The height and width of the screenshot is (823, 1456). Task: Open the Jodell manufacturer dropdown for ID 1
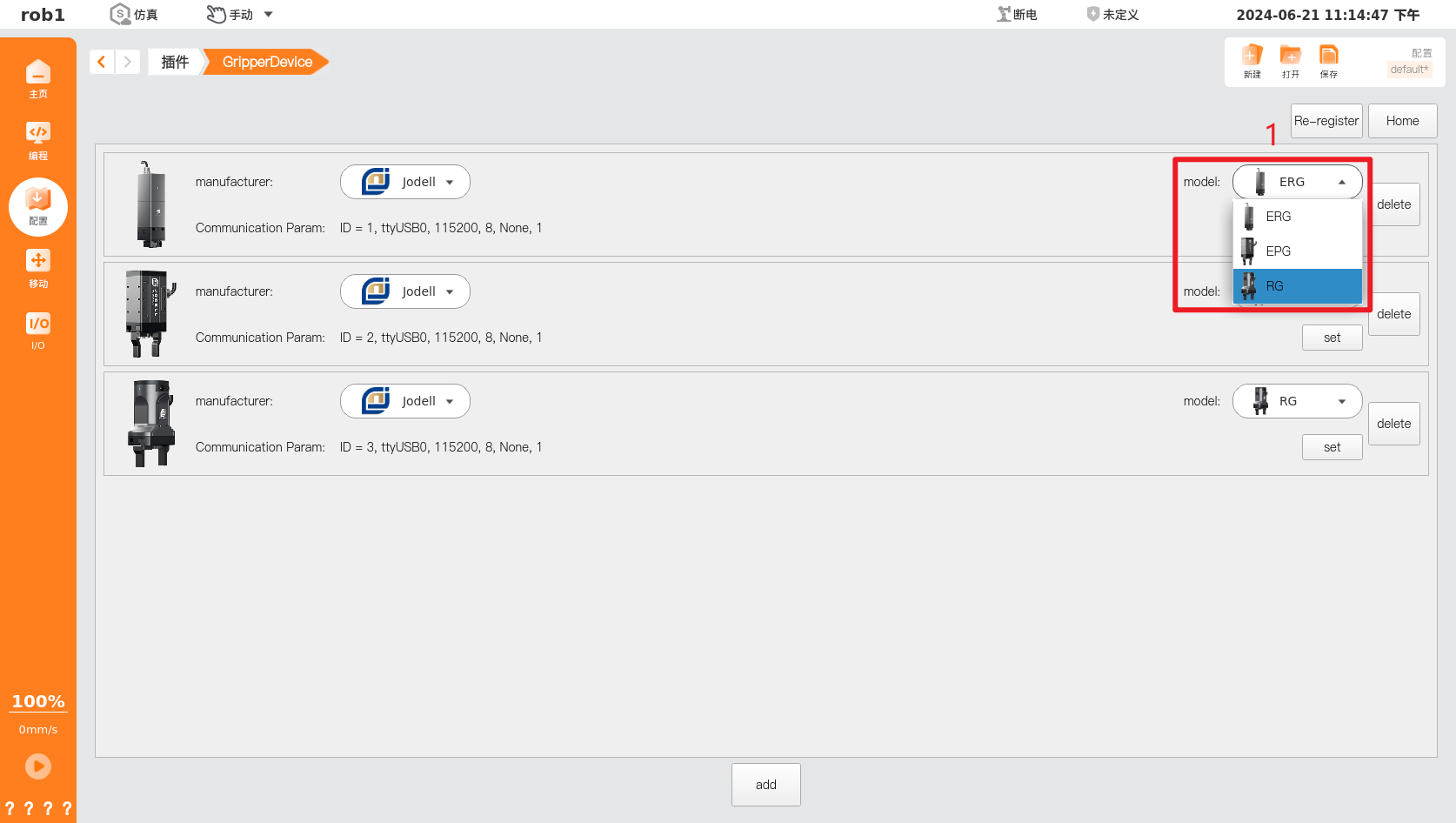tap(404, 181)
